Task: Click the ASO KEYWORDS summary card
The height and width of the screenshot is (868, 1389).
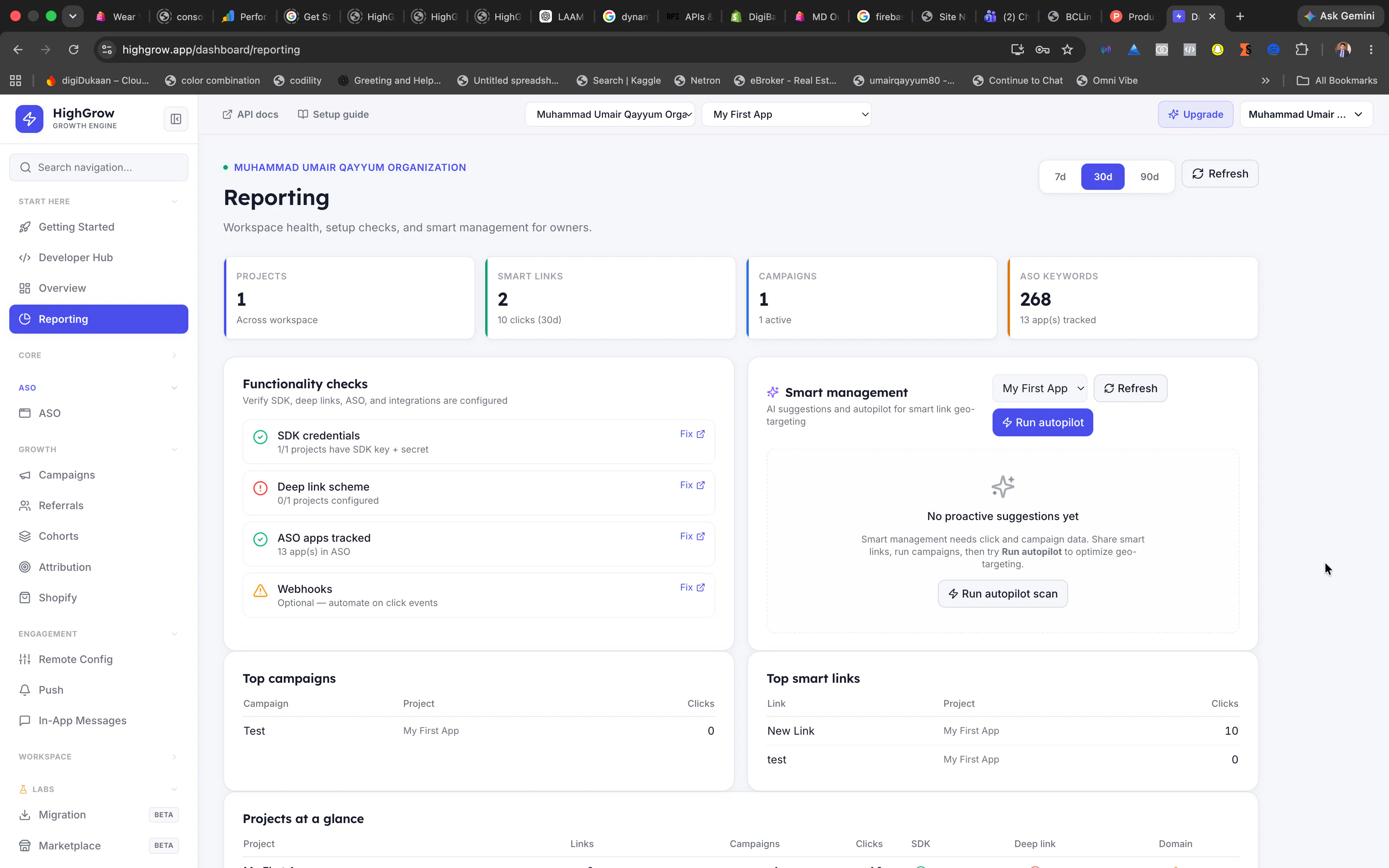Action: (x=1133, y=298)
